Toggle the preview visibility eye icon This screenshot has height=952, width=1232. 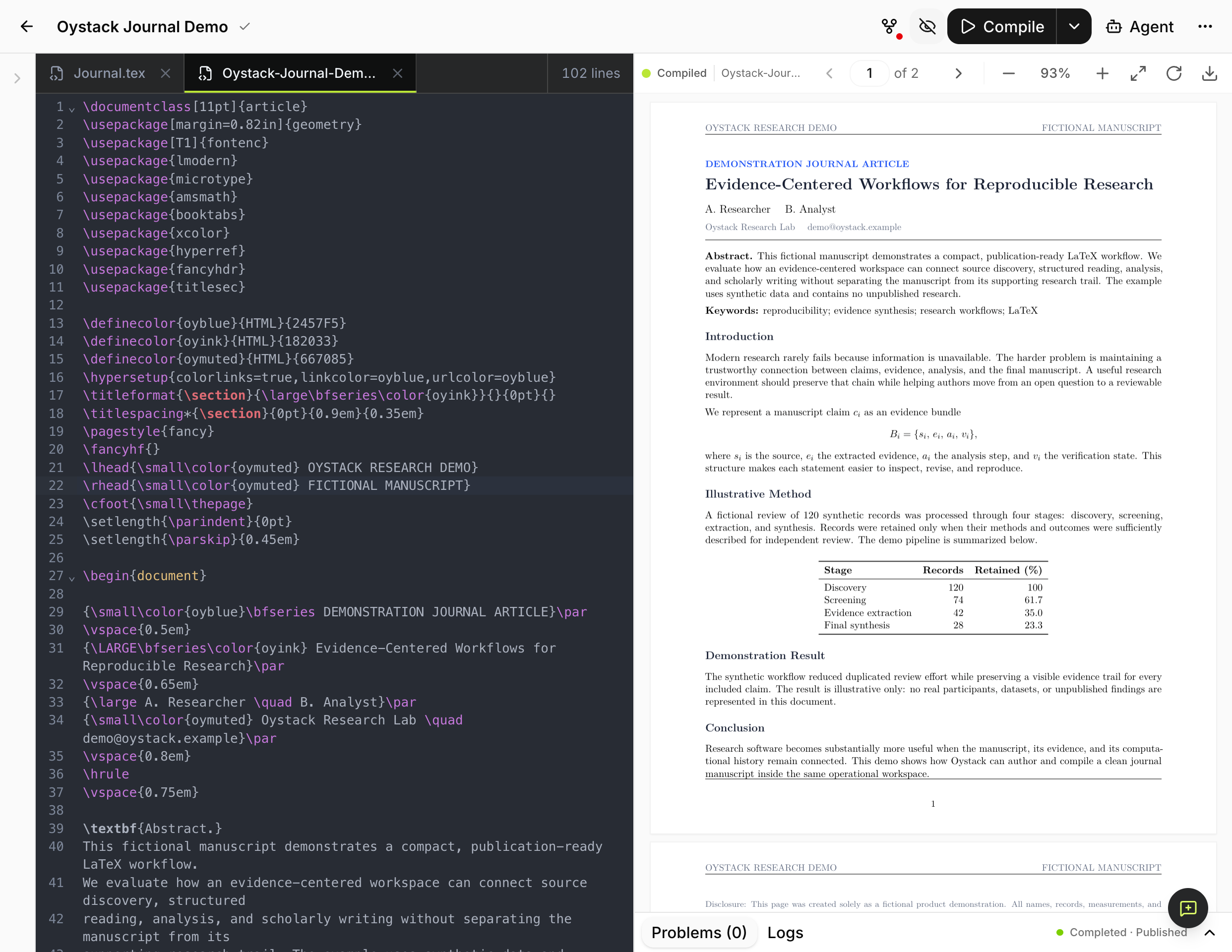[x=927, y=26]
